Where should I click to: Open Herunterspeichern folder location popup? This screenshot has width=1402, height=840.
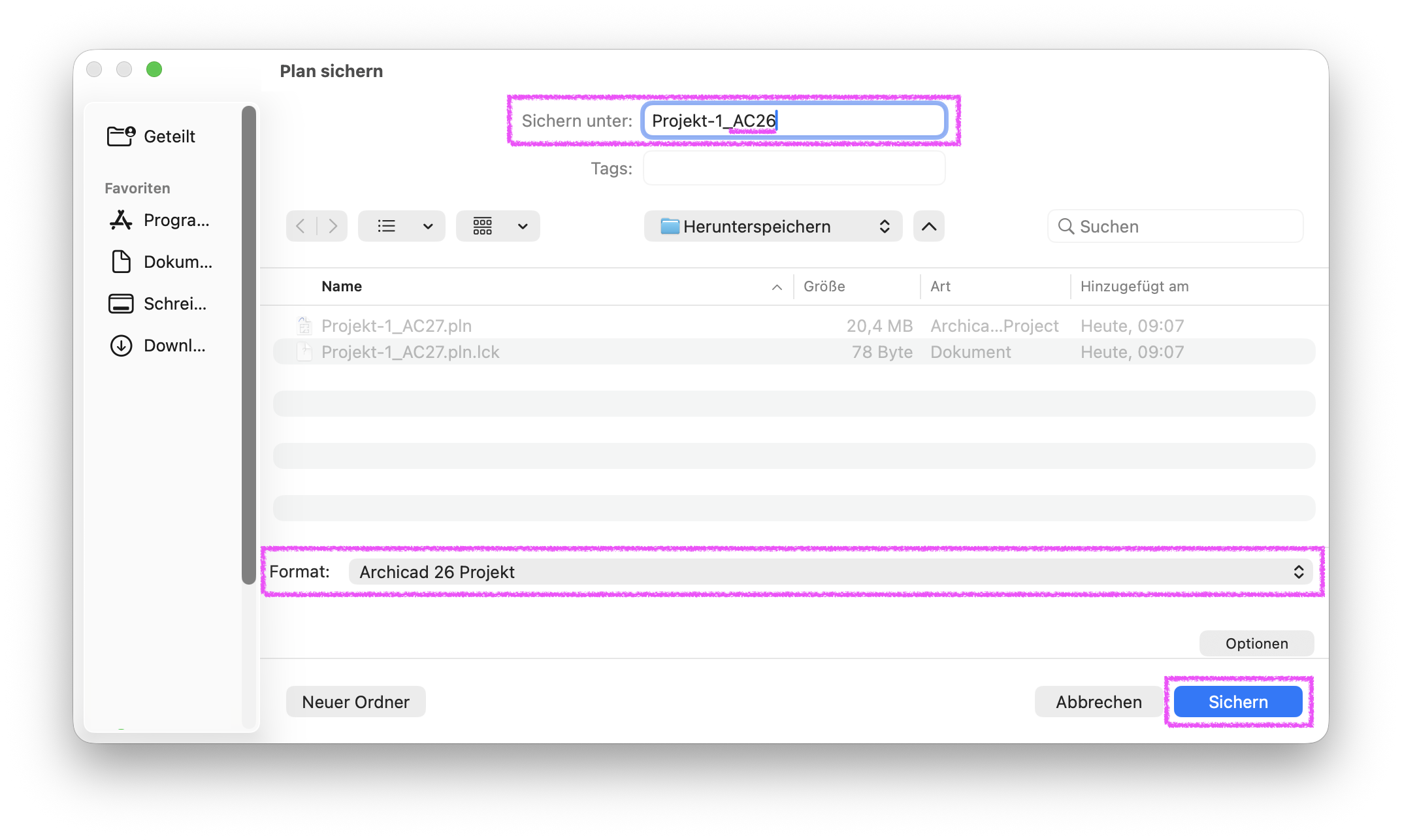[x=774, y=226]
